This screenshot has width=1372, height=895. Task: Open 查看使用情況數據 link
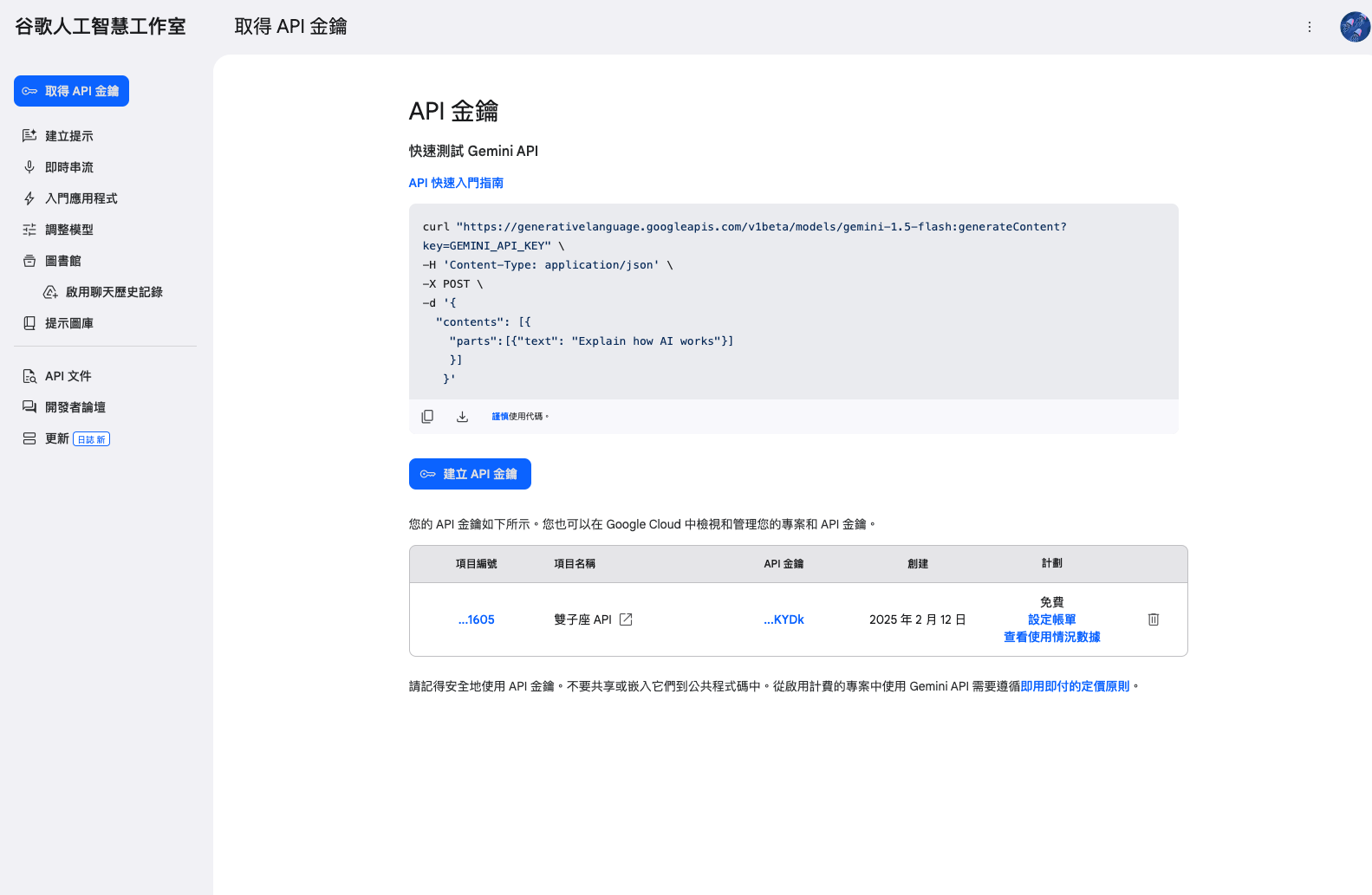point(1052,637)
